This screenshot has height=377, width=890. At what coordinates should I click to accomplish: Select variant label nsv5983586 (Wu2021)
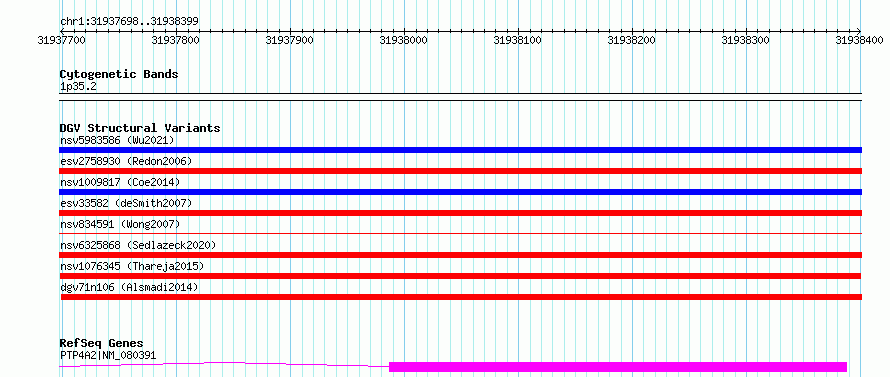(x=117, y=140)
